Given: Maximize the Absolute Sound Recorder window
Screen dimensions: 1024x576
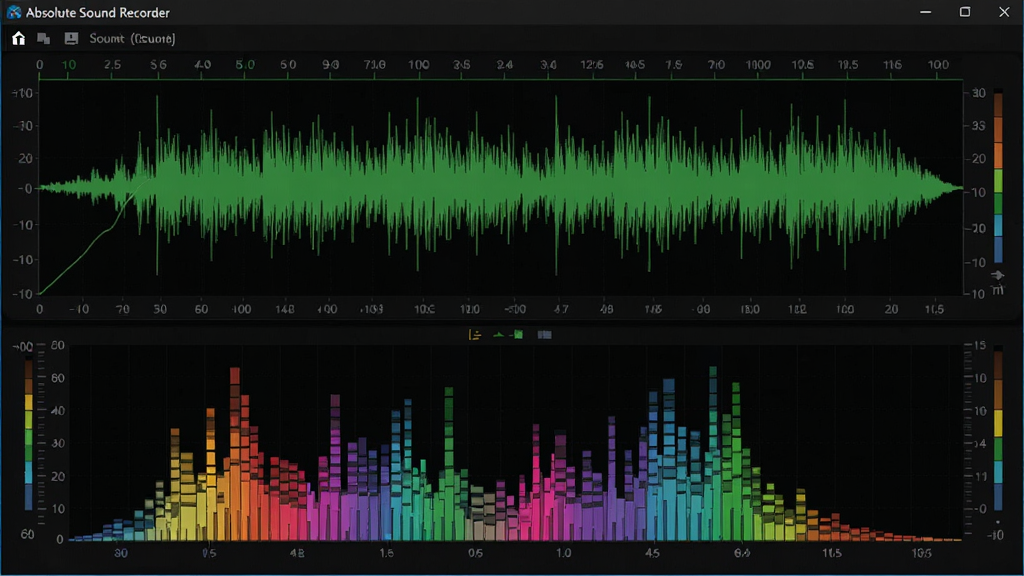Looking at the screenshot, I should click(x=965, y=12).
